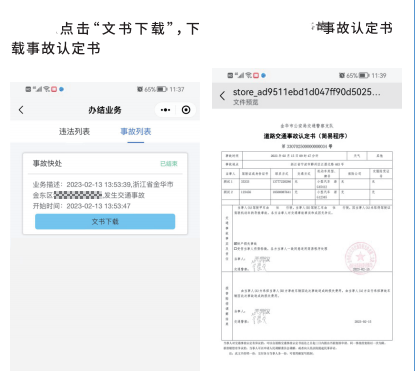415x371 pixels.
Task: Tap the circular close target icon in 办结业务 header
Action: click(186, 110)
